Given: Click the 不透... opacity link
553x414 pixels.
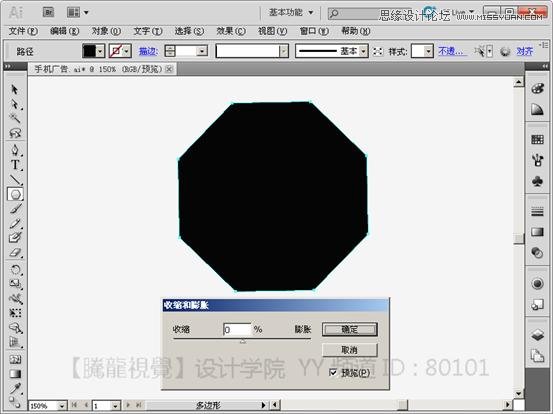Looking at the screenshot, I should [452, 51].
